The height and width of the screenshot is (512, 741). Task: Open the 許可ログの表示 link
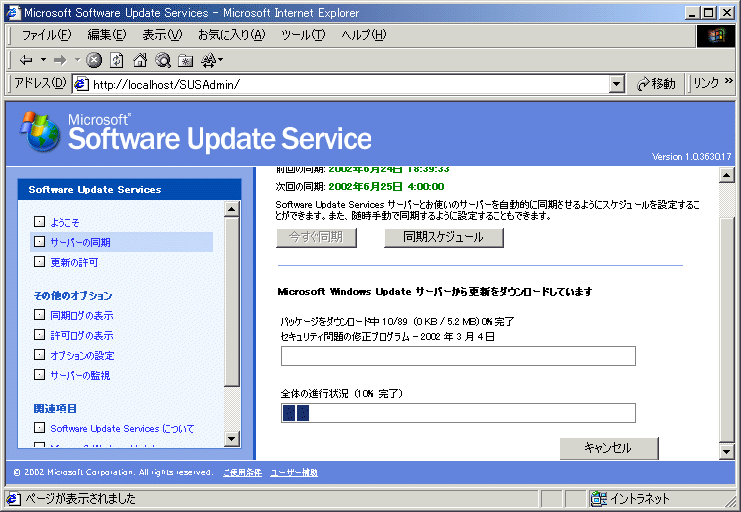coord(82,335)
